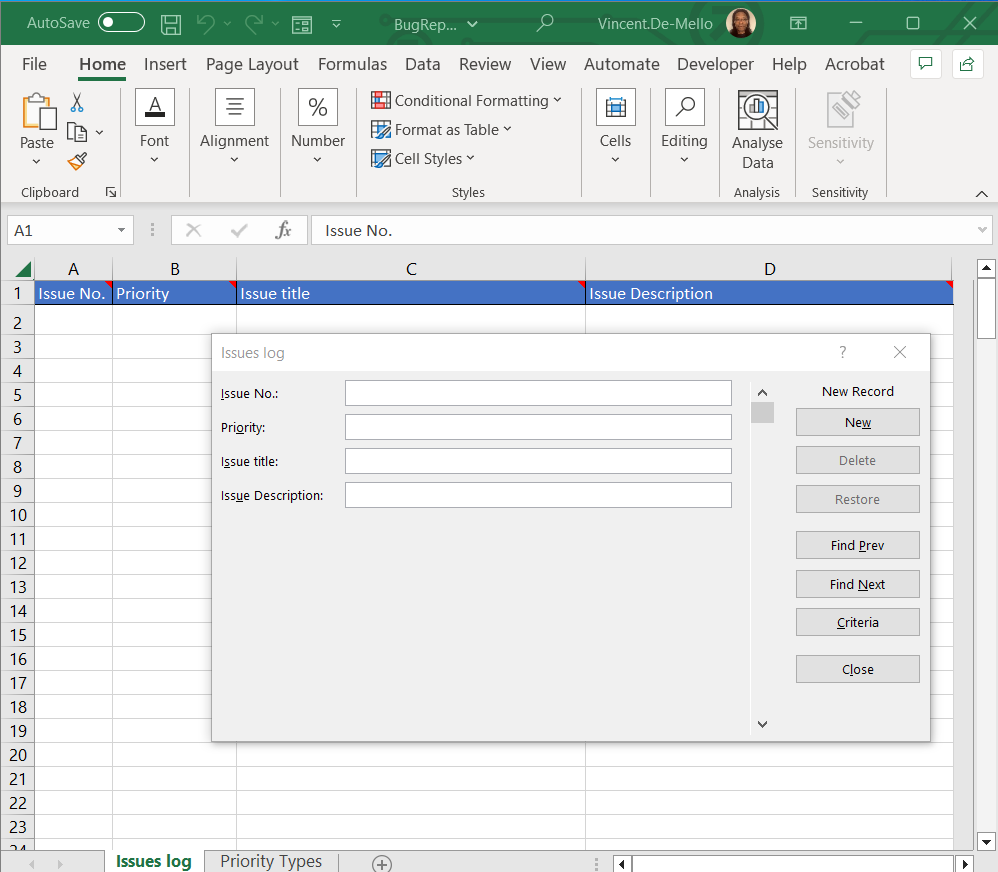Switch to the Priority Types sheet tab
Image resolution: width=998 pixels, height=872 pixels.
(x=271, y=861)
